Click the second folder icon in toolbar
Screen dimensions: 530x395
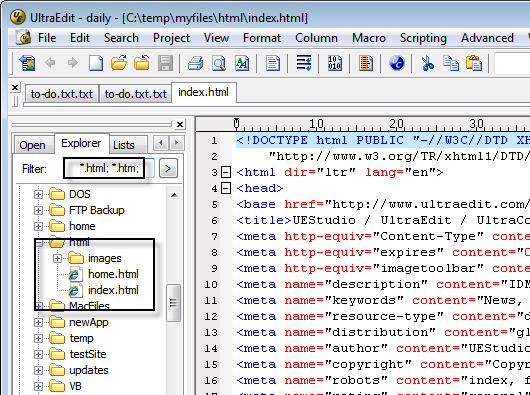(x=142, y=63)
